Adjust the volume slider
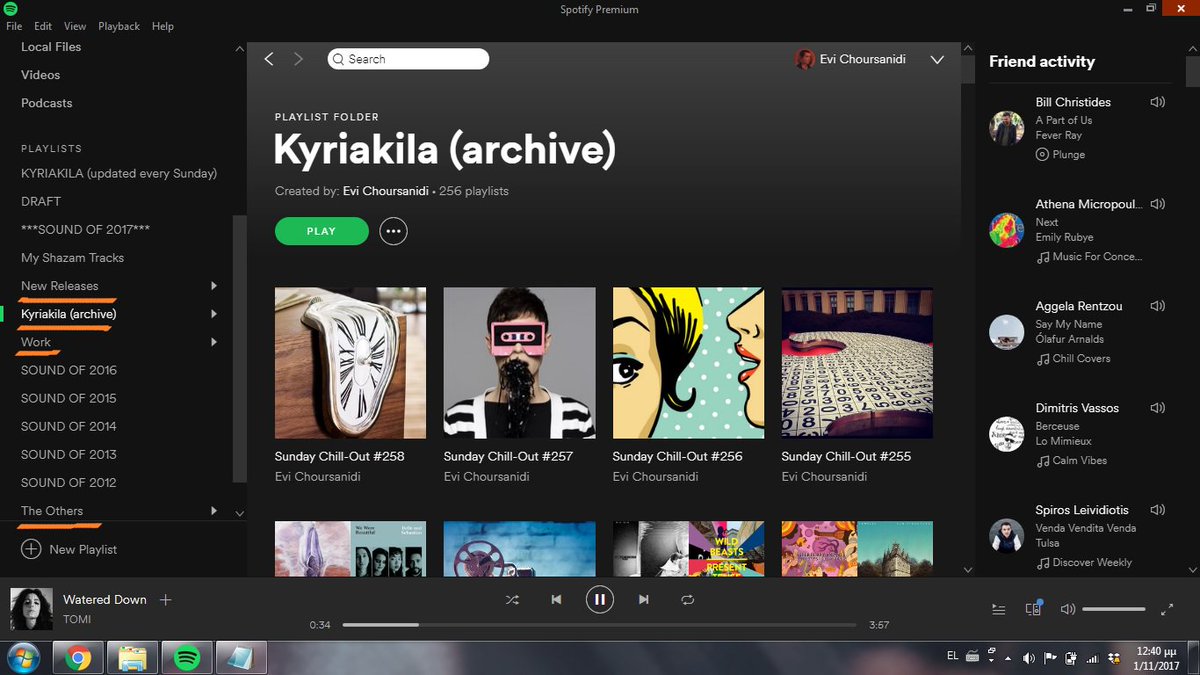Screen dimensions: 1200x675 pos(1114,609)
